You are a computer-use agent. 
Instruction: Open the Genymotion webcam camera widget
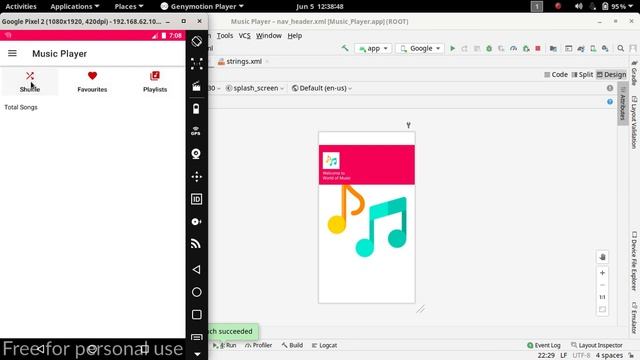[196, 154]
